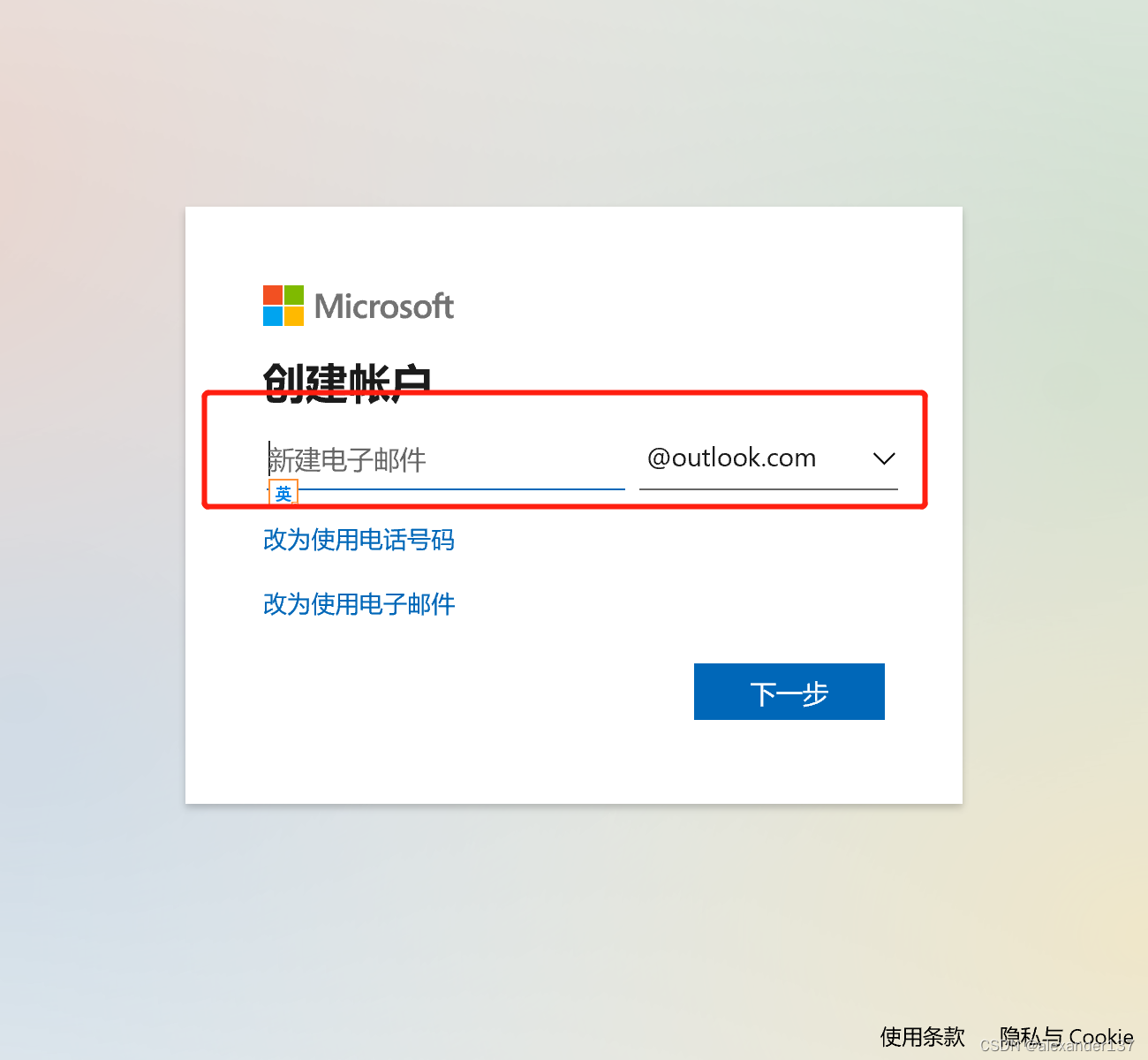Image resolution: width=1148 pixels, height=1060 pixels.
Task: Click the red highlight box border
Action: pyautogui.click(x=565, y=394)
